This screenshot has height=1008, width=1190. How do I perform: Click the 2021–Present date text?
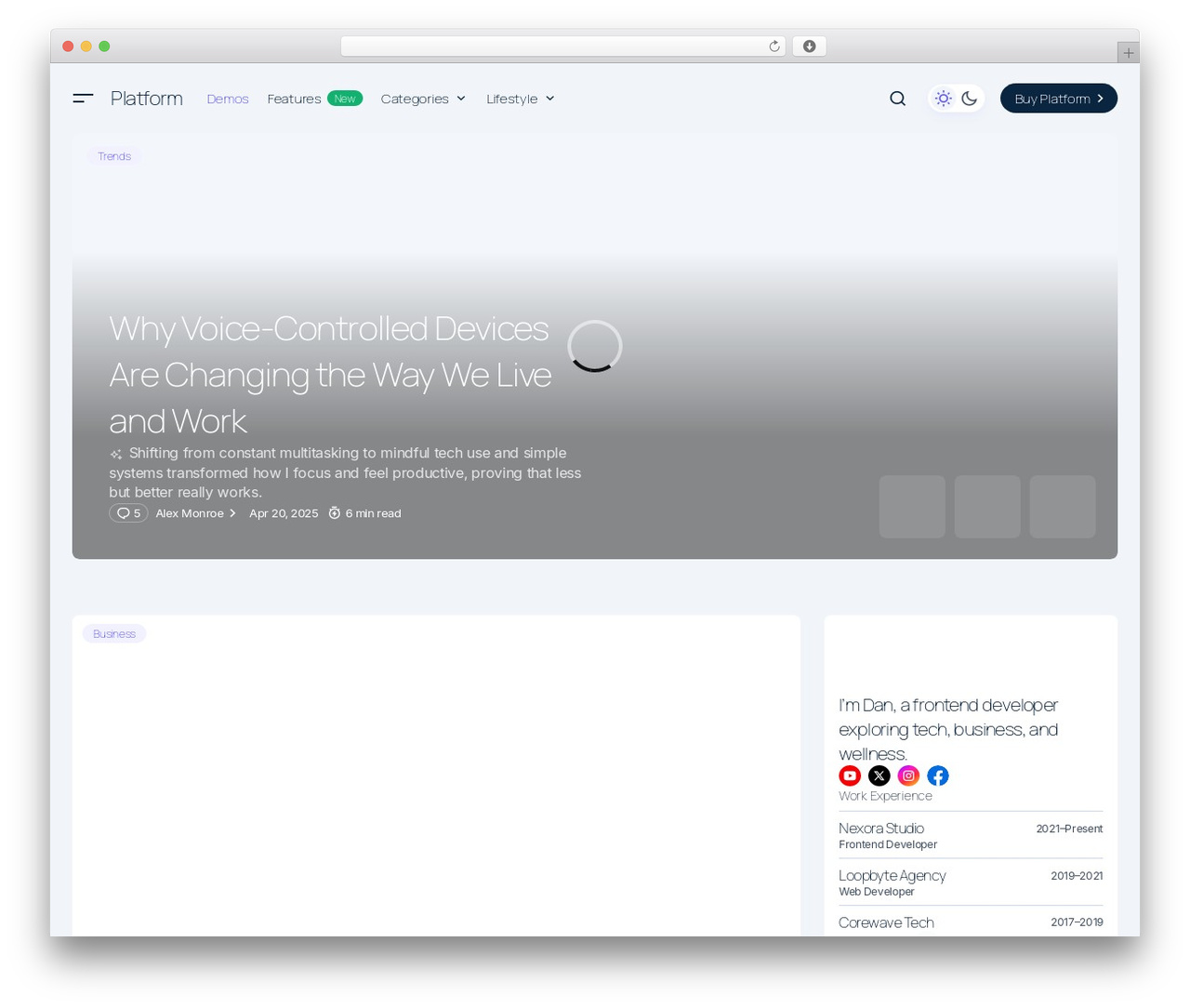click(x=1069, y=829)
